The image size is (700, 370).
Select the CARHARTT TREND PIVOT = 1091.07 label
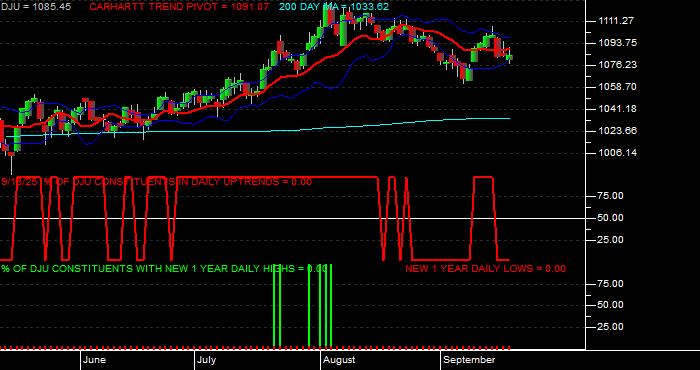(179, 7)
